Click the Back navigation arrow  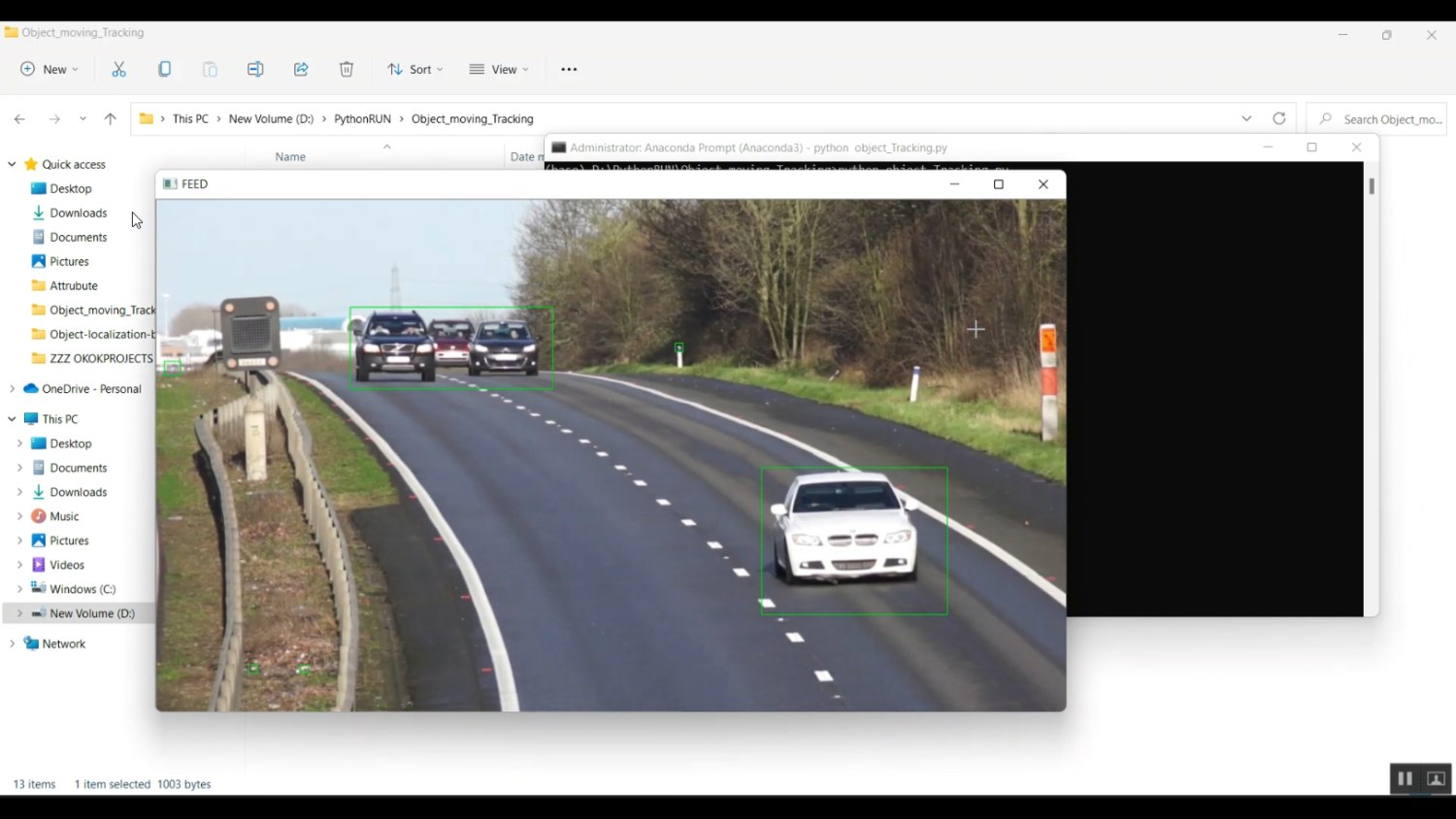(x=19, y=118)
